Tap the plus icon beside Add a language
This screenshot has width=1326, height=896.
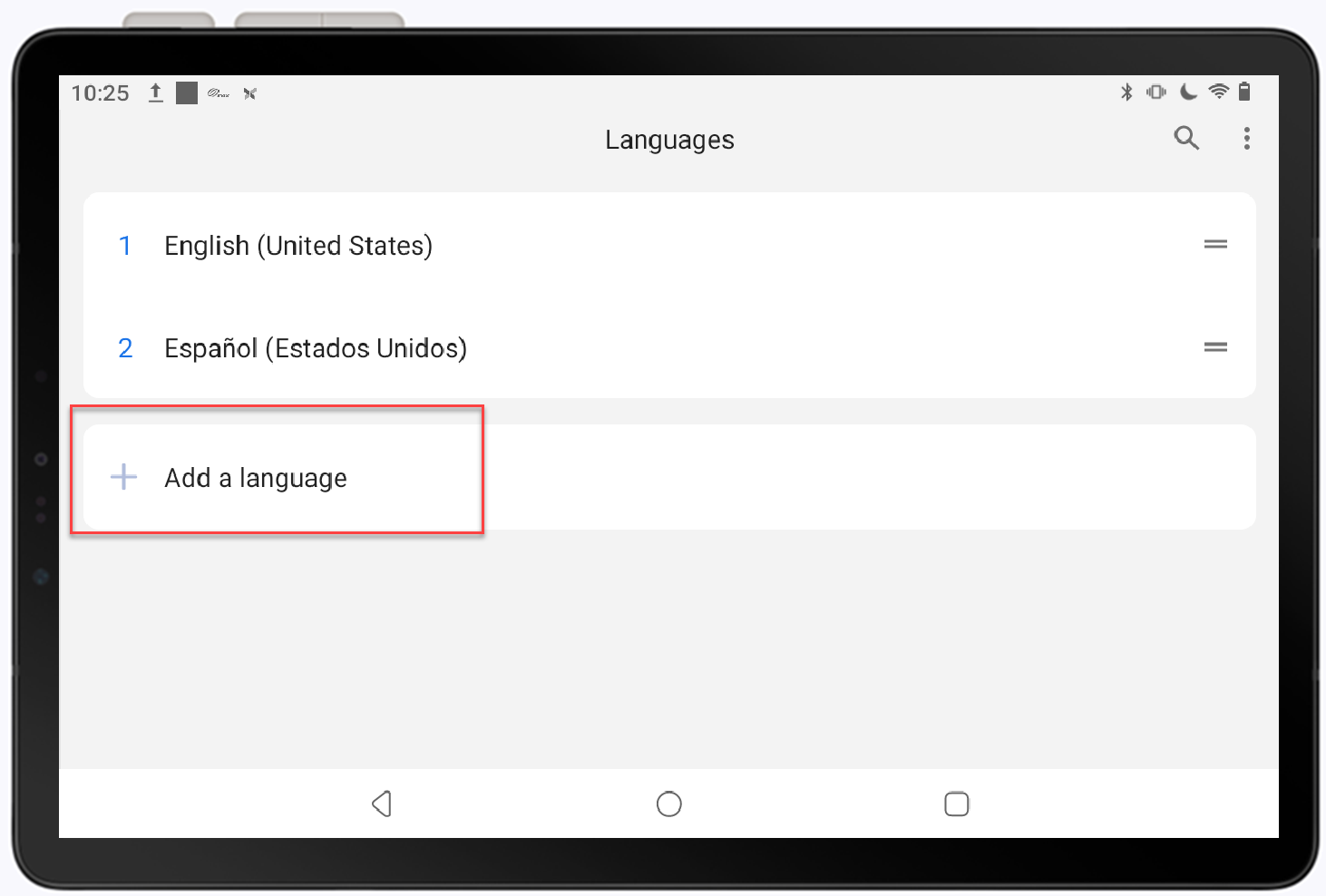[123, 476]
